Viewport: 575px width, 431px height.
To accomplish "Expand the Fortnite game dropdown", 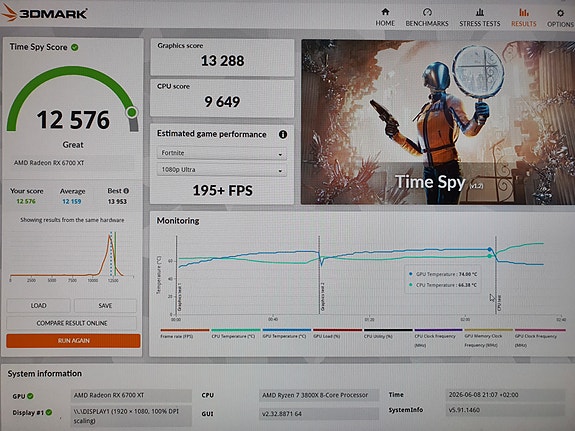I will (x=221, y=153).
